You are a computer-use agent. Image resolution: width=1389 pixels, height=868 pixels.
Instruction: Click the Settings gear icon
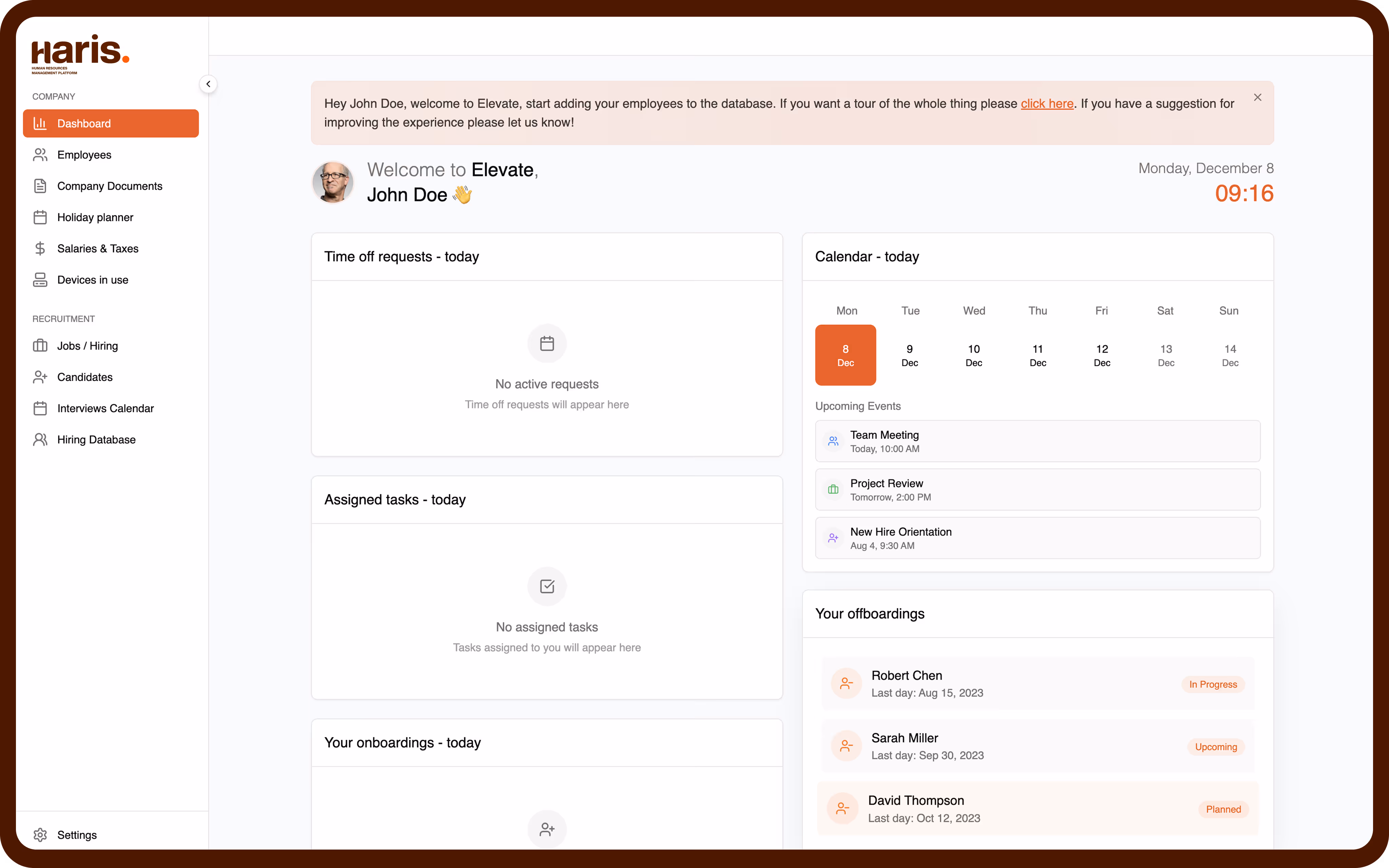[x=40, y=835]
